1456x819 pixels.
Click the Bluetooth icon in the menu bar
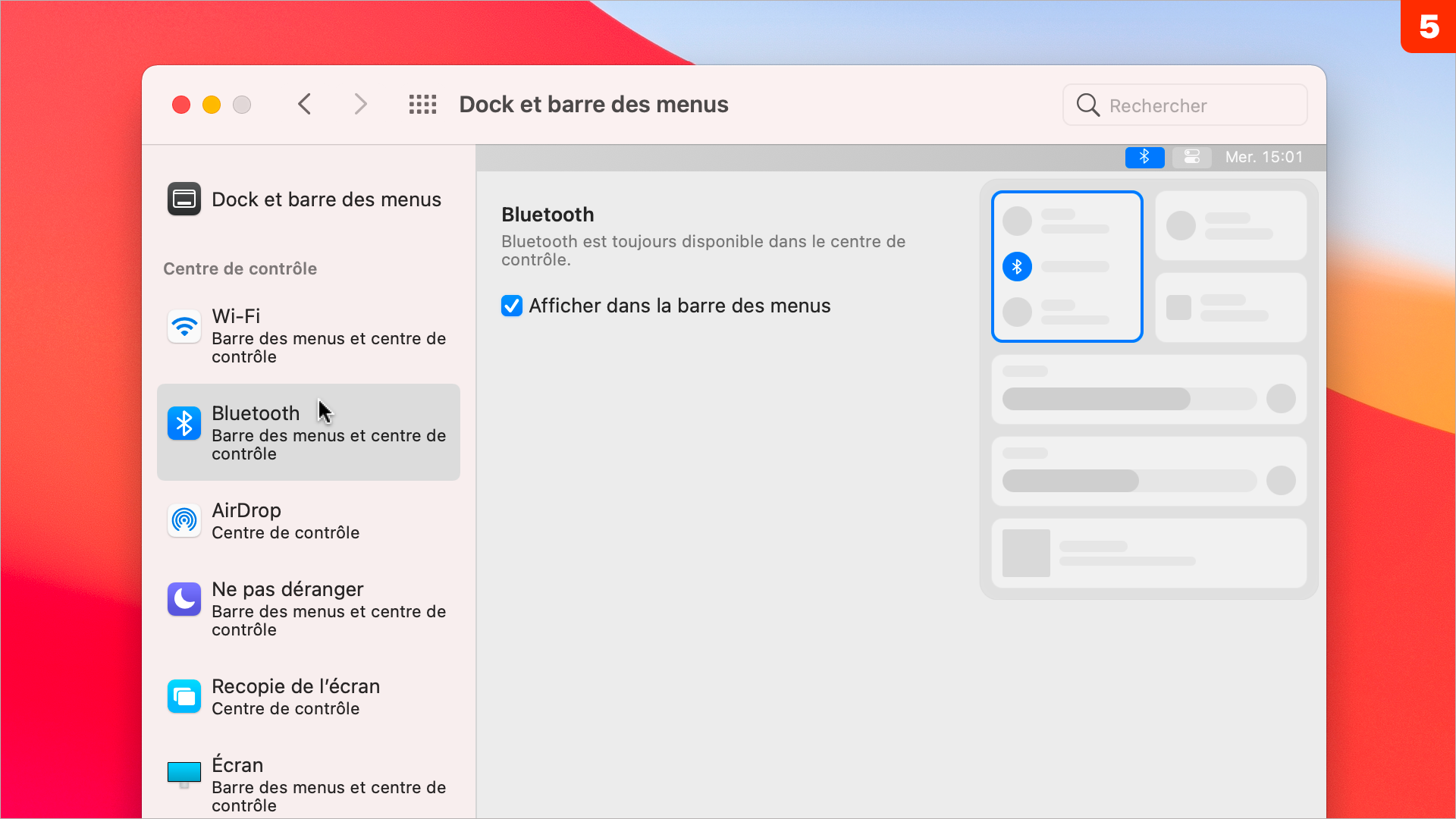[1143, 157]
